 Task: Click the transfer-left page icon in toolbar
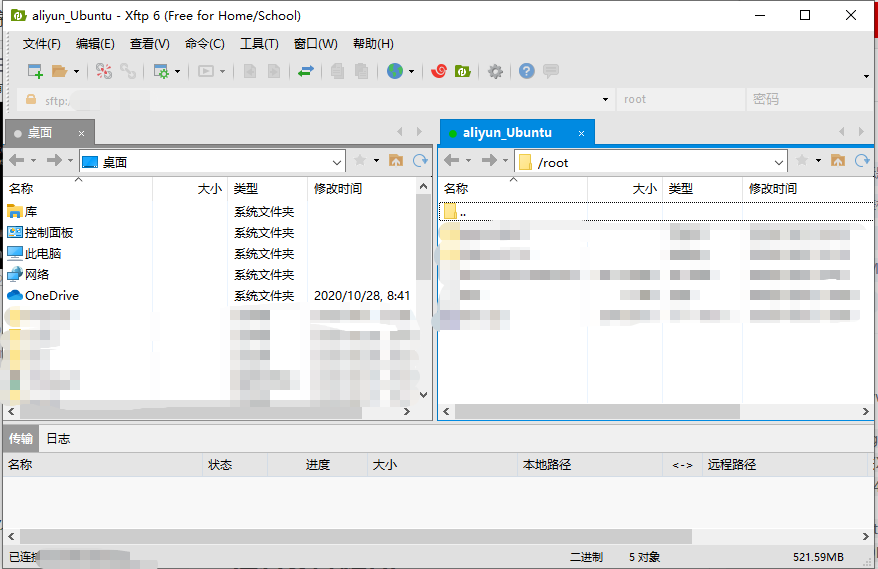250,71
